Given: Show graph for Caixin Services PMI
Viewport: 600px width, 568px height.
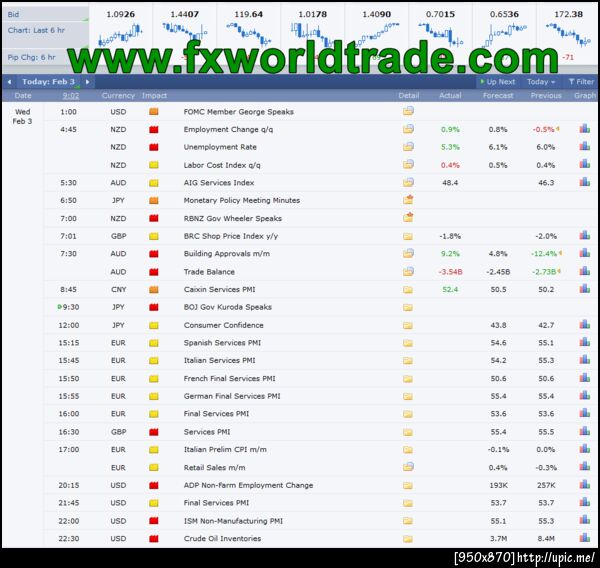Looking at the screenshot, I should (585, 289).
